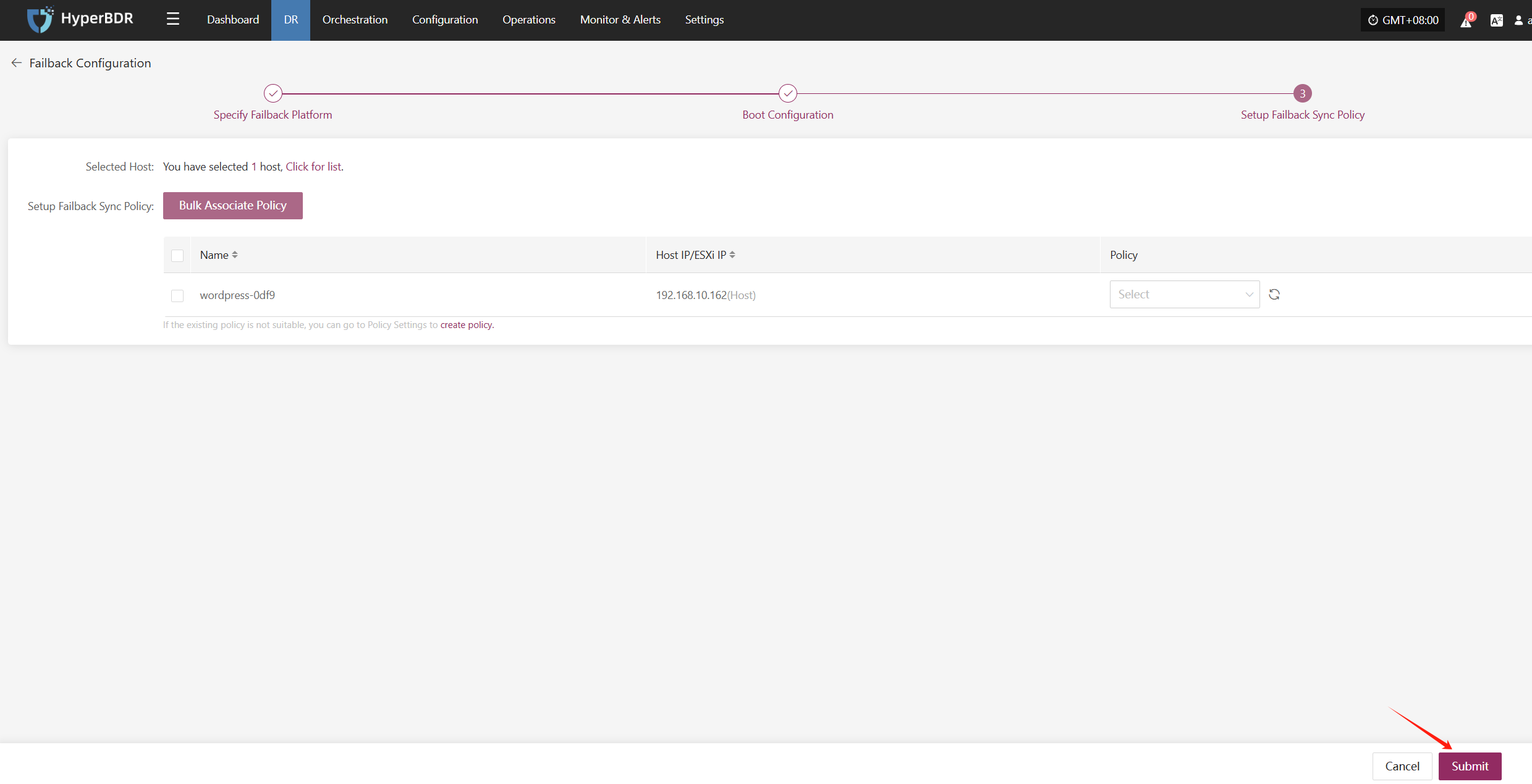
Task: Sort by Host IP/ESXi IP column
Action: pyautogui.click(x=732, y=255)
